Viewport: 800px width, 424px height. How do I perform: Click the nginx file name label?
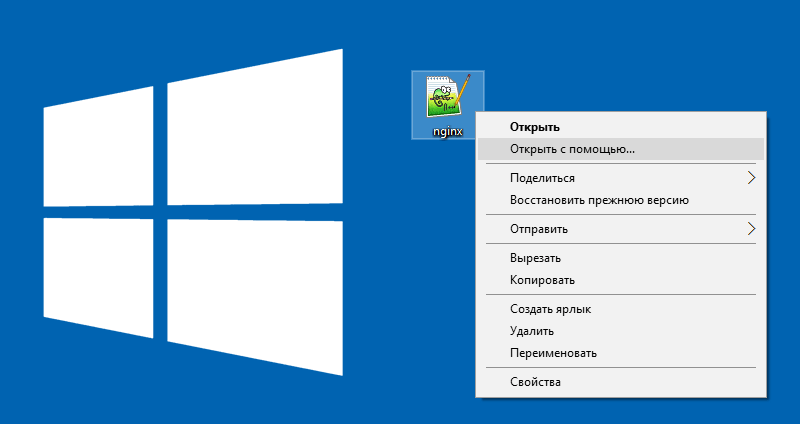[448, 131]
